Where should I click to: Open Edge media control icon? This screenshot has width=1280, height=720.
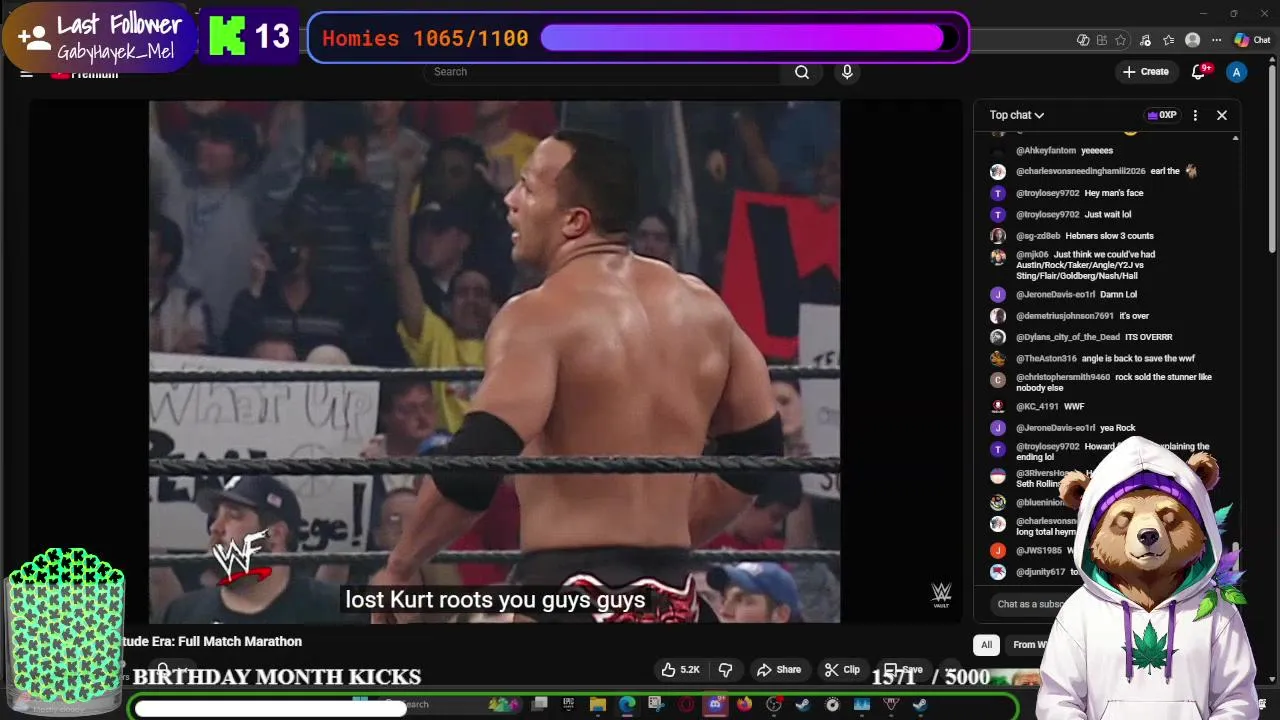(1145, 40)
